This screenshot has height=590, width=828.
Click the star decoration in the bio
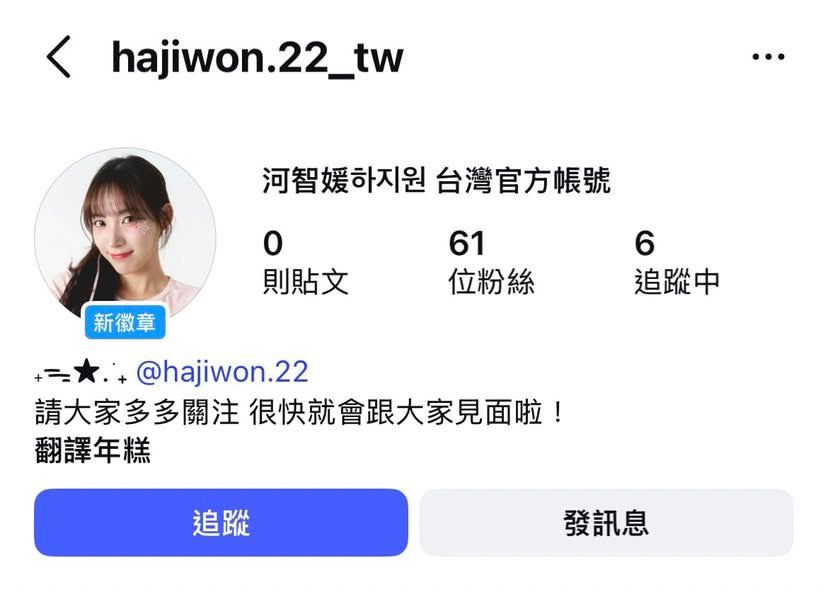(86, 370)
